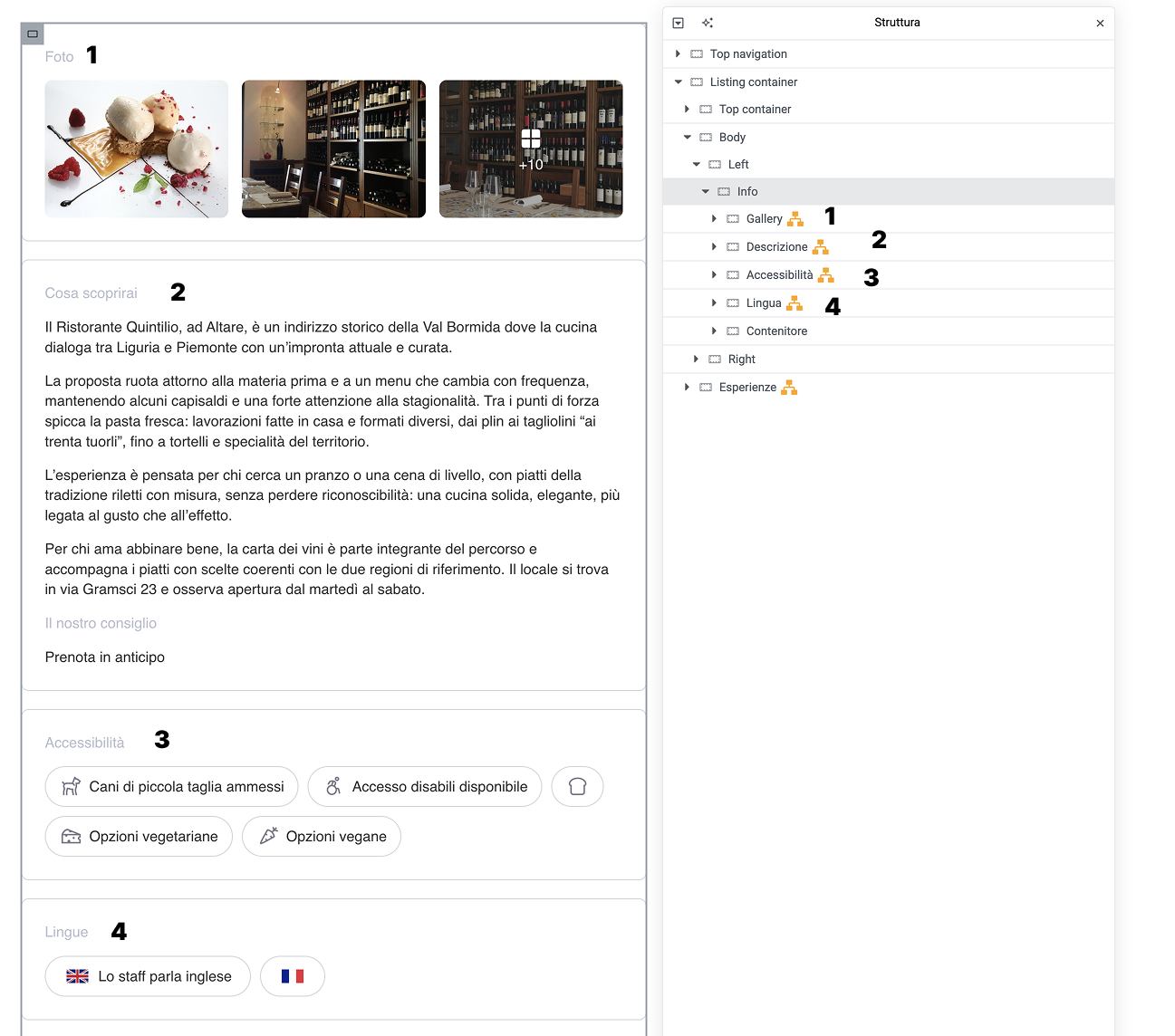Click the sparkle AI icon in Struttura header
Screen dimensions: 1175x1036
(x=708, y=23)
